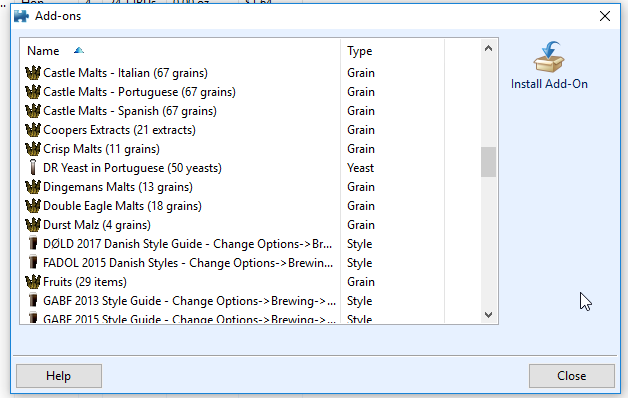Click grain icon beside Crisp Malts
The height and width of the screenshot is (398, 628).
(33, 149)
